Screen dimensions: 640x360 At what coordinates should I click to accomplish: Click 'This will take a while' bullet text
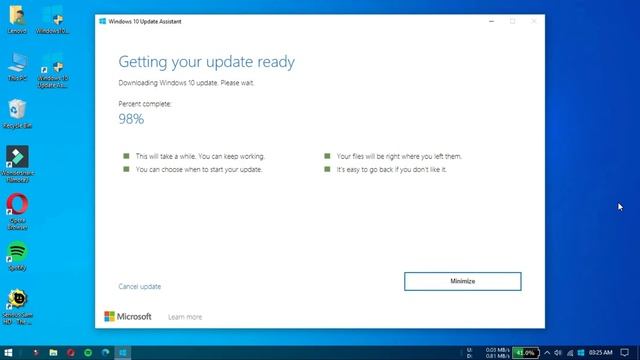click(x=200, y=156)
